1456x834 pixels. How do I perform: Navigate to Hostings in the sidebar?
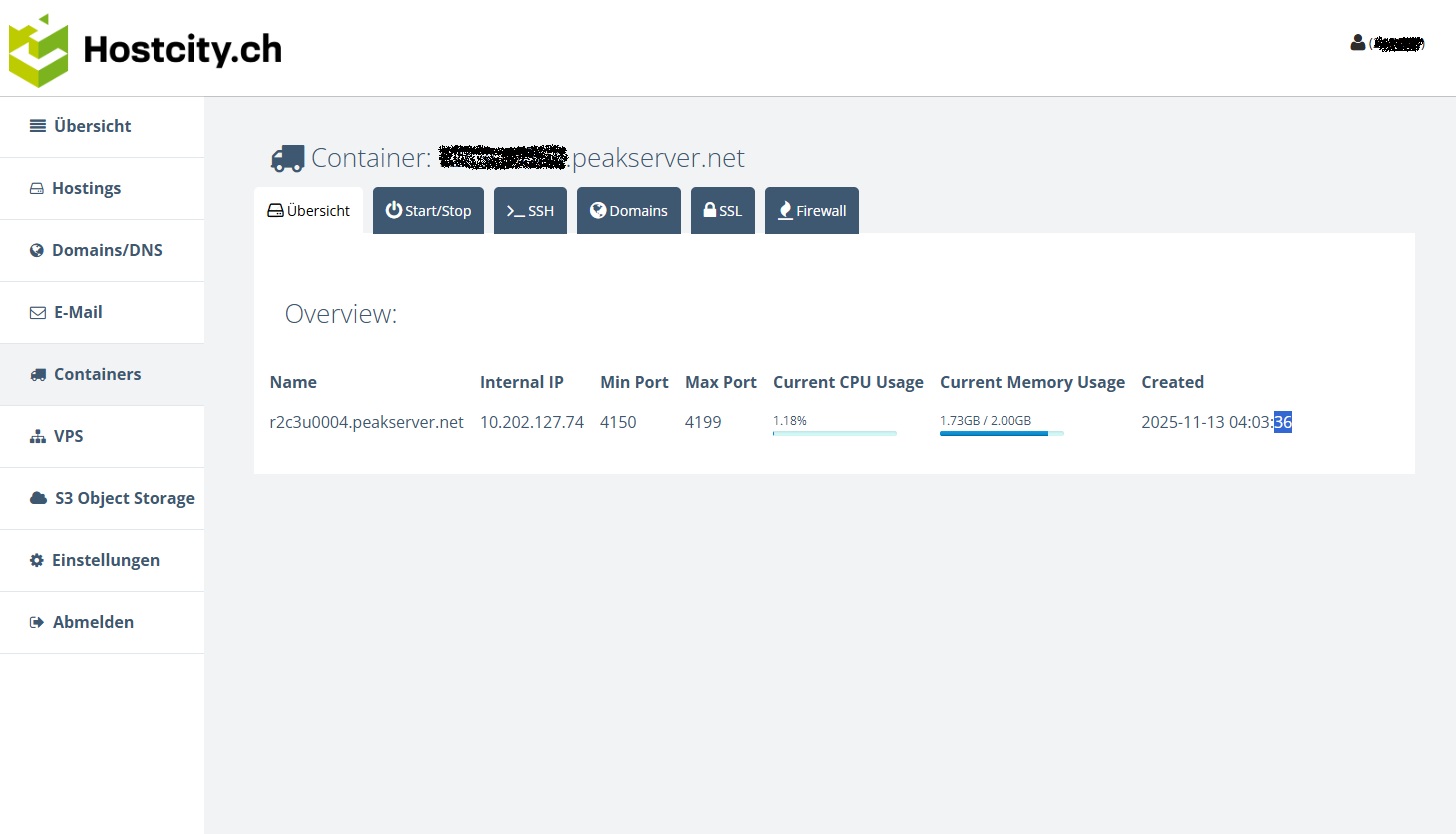(86, 188)
